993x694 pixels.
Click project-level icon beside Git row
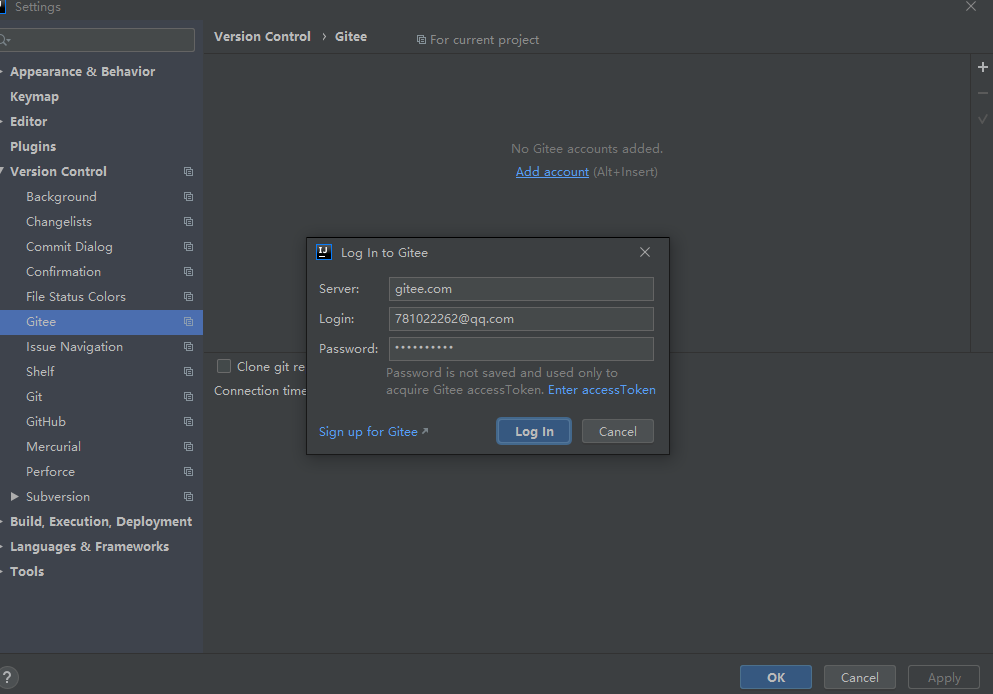188,396
